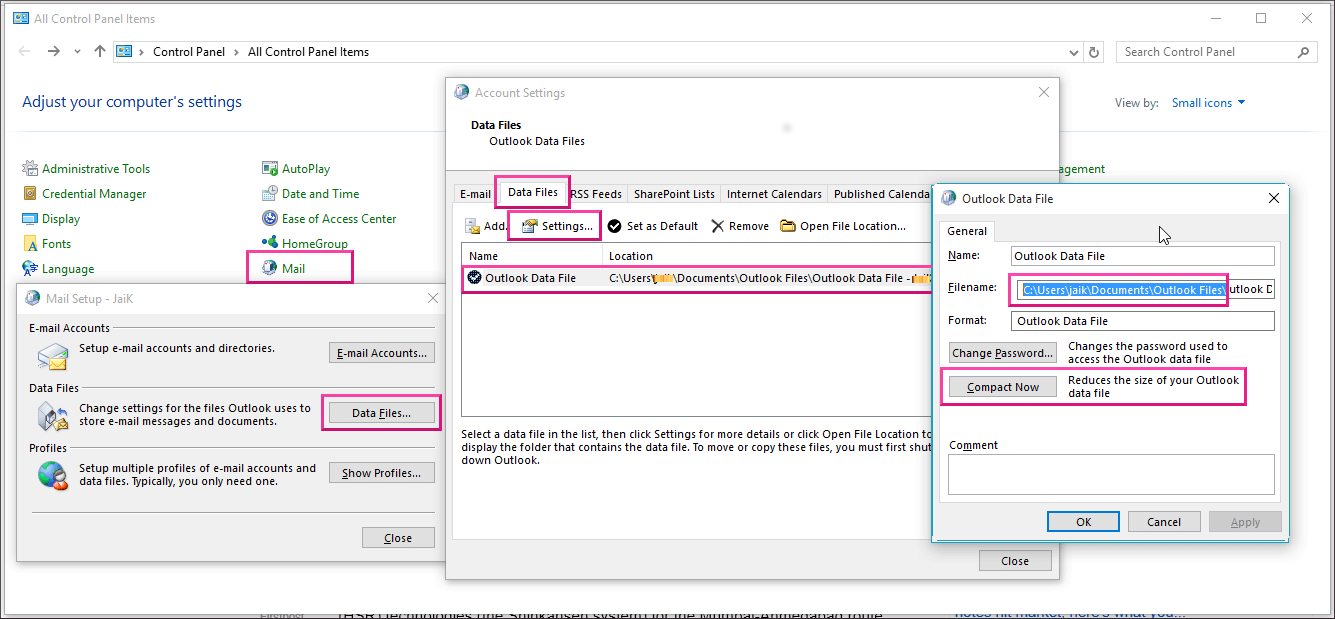Image resolution: width=1335 pixels, height=619 pixels.
Task: Click Add data file toolbar button
Action: pos(486,226)
